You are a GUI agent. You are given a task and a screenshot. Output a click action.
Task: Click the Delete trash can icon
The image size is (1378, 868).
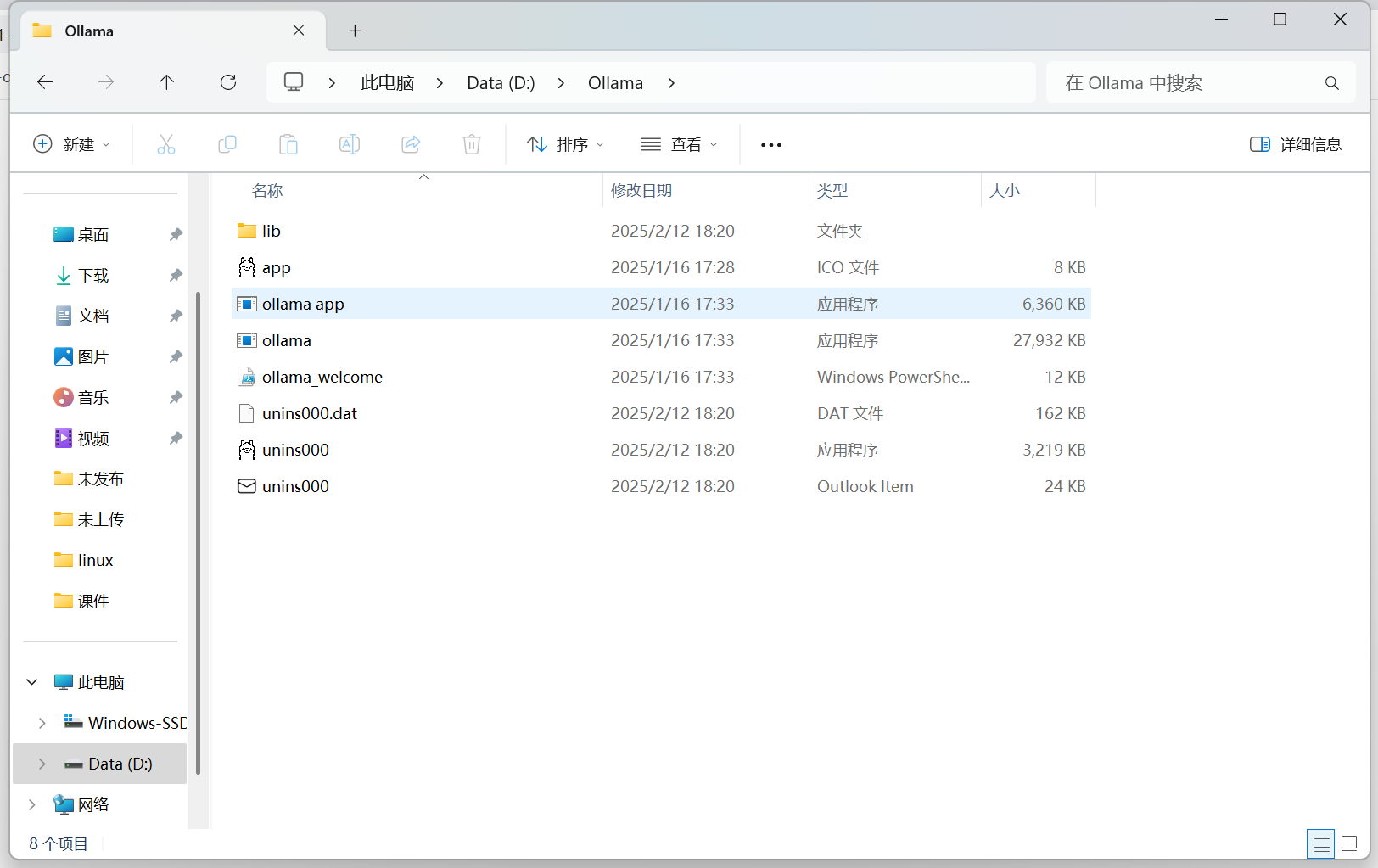click(x=472, y=144)
